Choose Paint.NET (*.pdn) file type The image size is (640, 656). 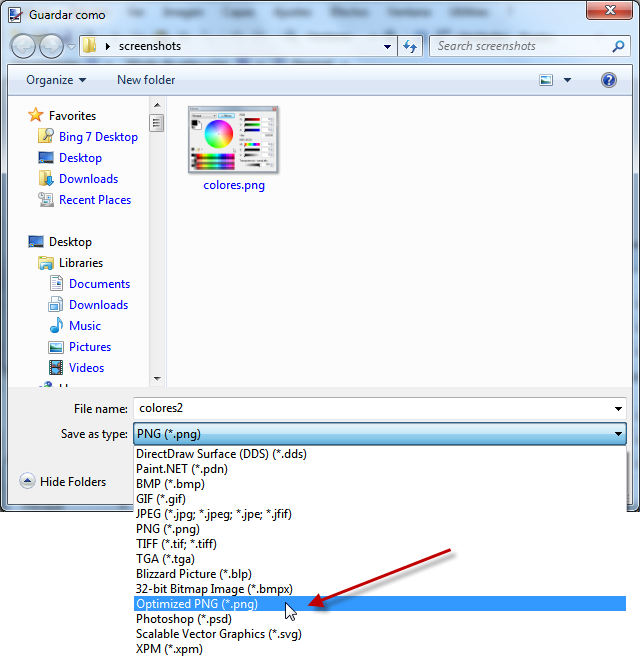pyautogui.click(x=380, y=469)
